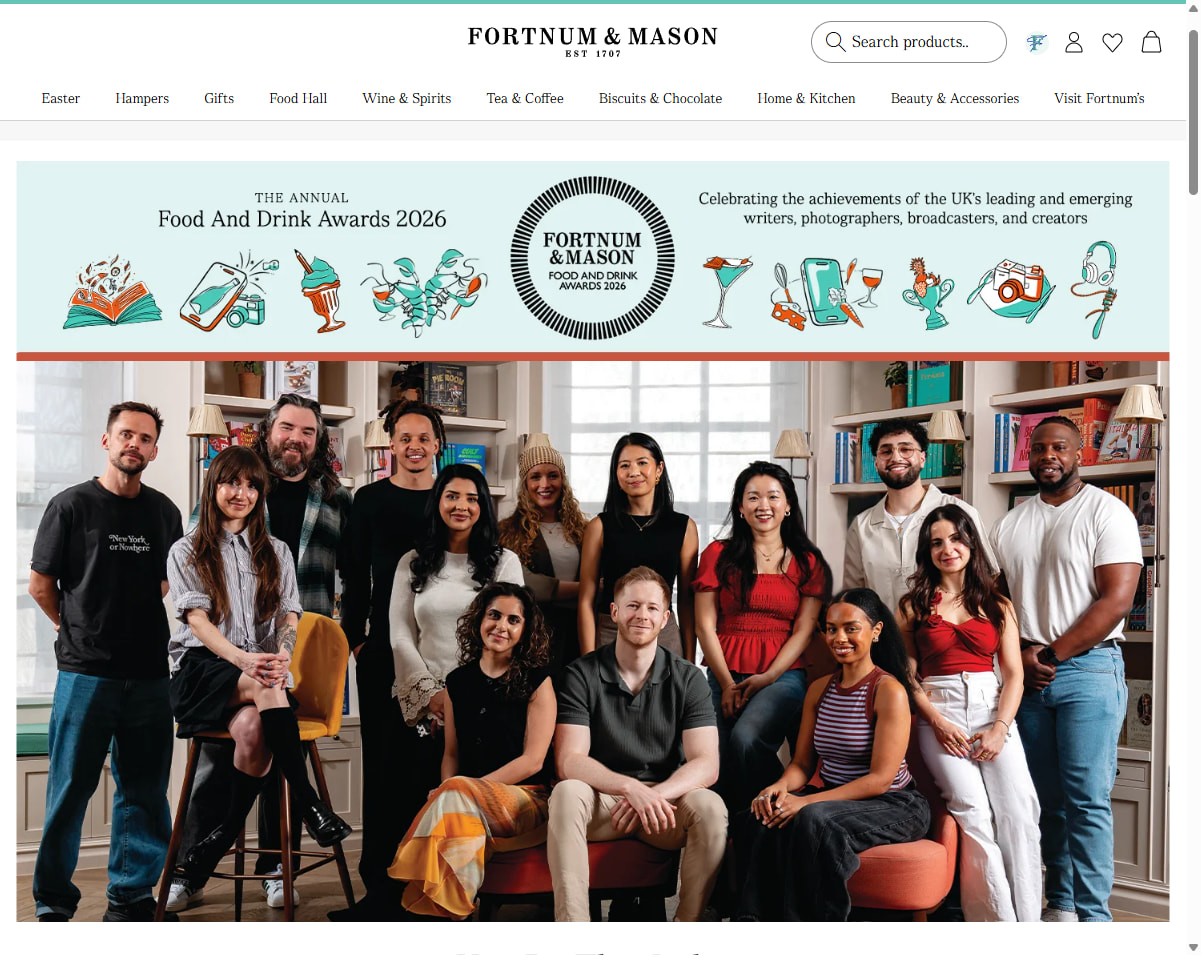
Task: Click the magnifying glass search icon
Action: coord(835,42)
